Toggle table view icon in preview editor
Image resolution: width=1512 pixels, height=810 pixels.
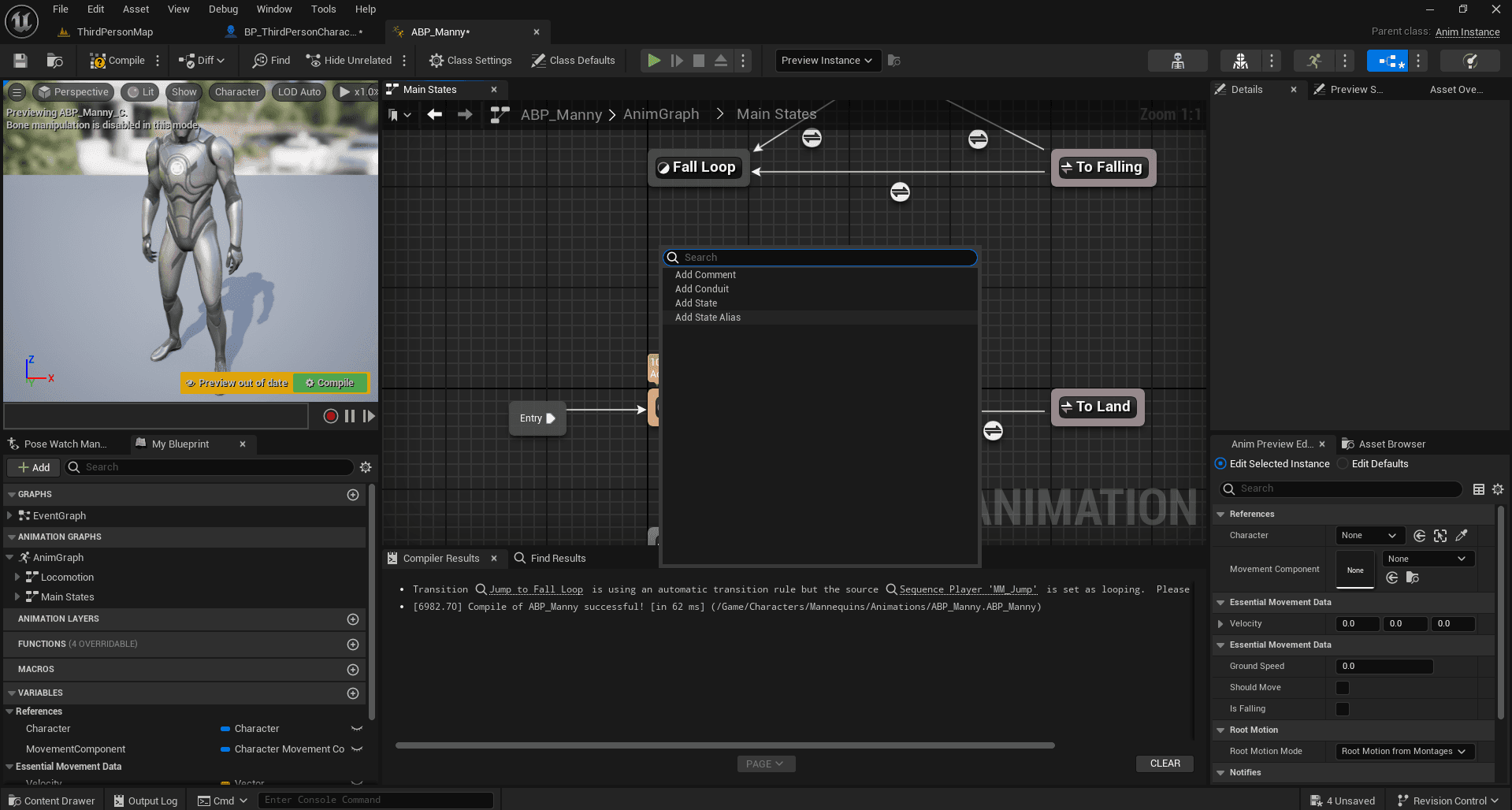coord(1479,489)
